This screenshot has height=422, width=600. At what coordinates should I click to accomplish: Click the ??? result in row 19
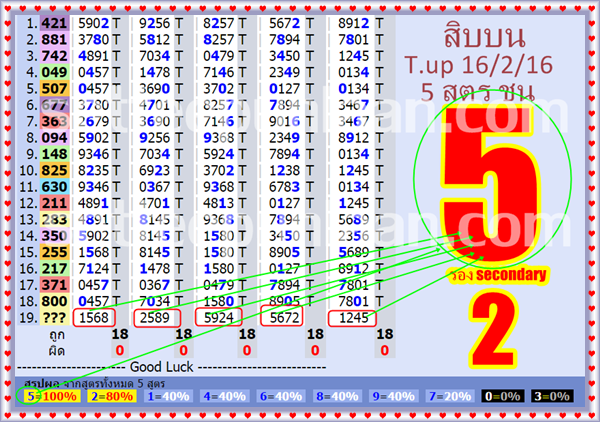click(x=54, y=318)
